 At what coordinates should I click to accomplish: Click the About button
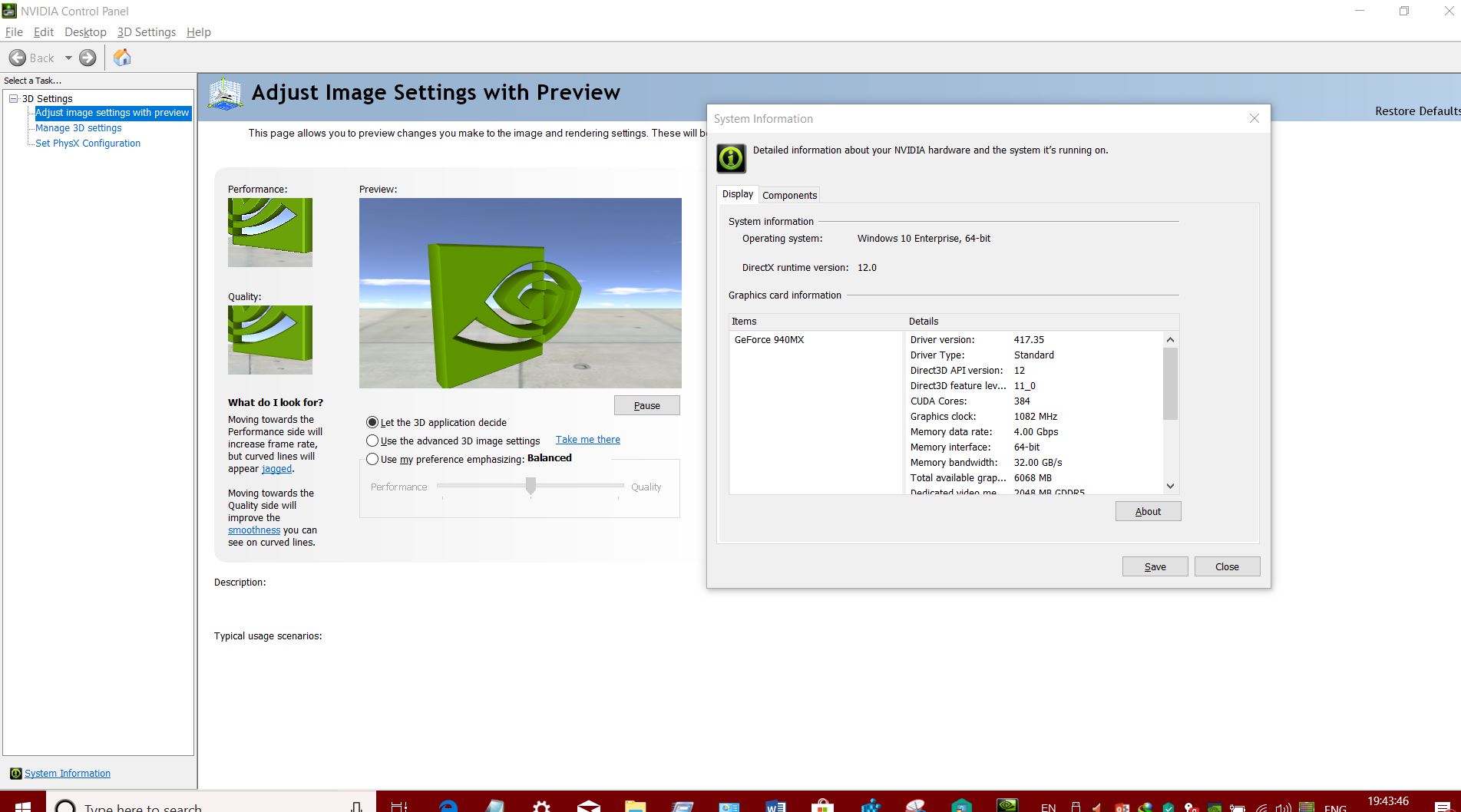pyautogui.click(x=1148, y=511)
